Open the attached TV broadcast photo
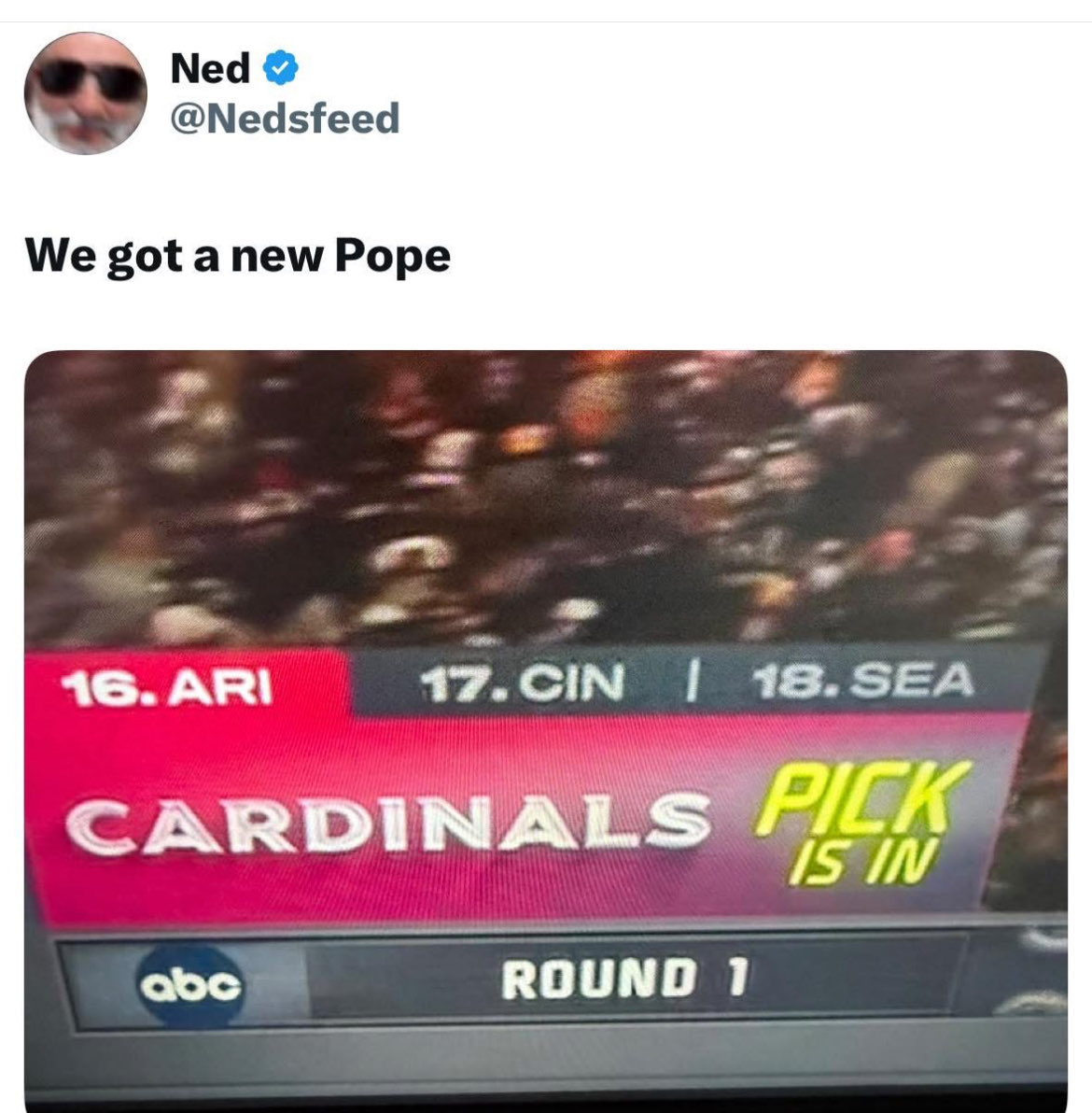Image resolution: width=1092 pixels, height=1113 pixels. (546, 731)
